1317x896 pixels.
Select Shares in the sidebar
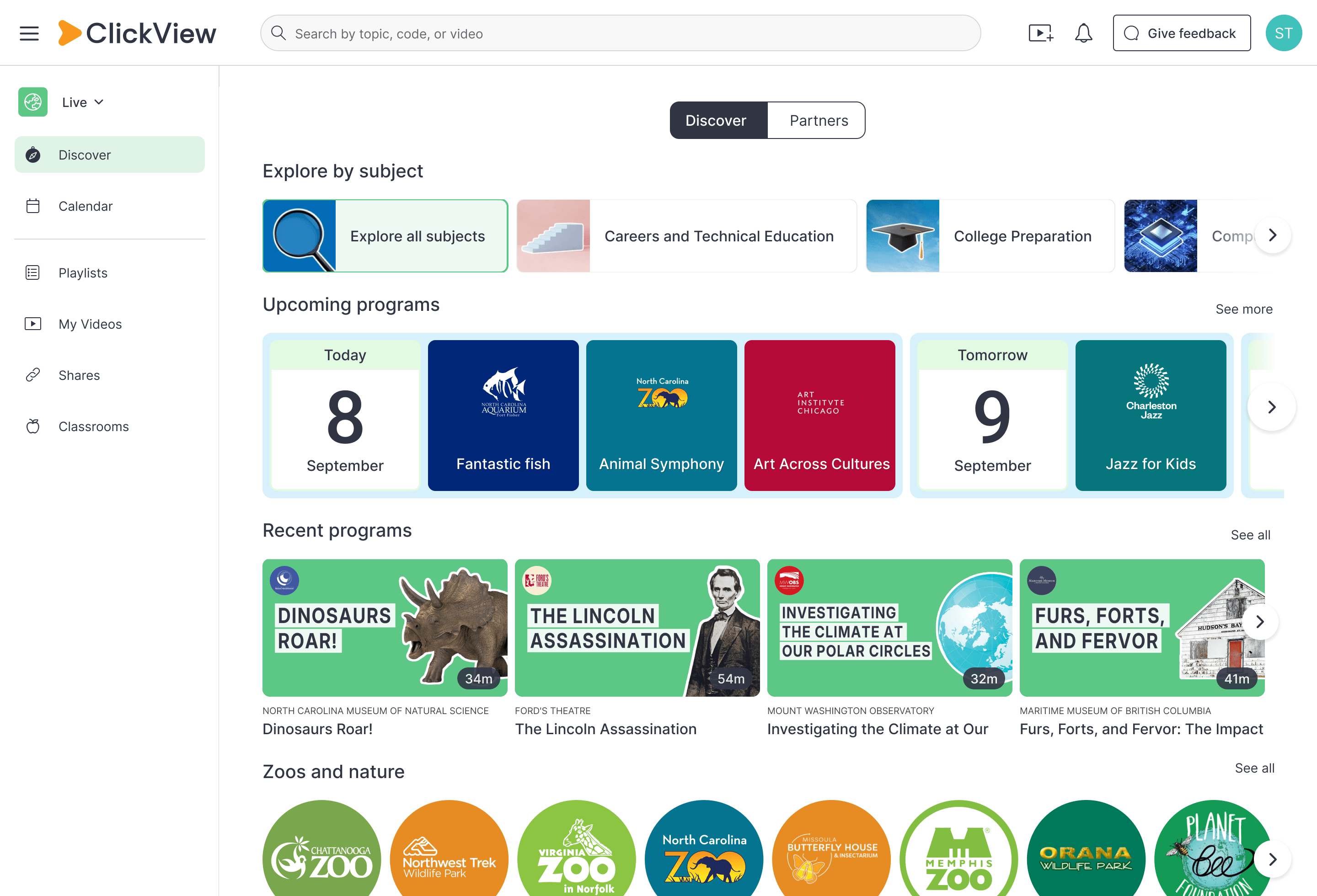(x=109, y=375)
